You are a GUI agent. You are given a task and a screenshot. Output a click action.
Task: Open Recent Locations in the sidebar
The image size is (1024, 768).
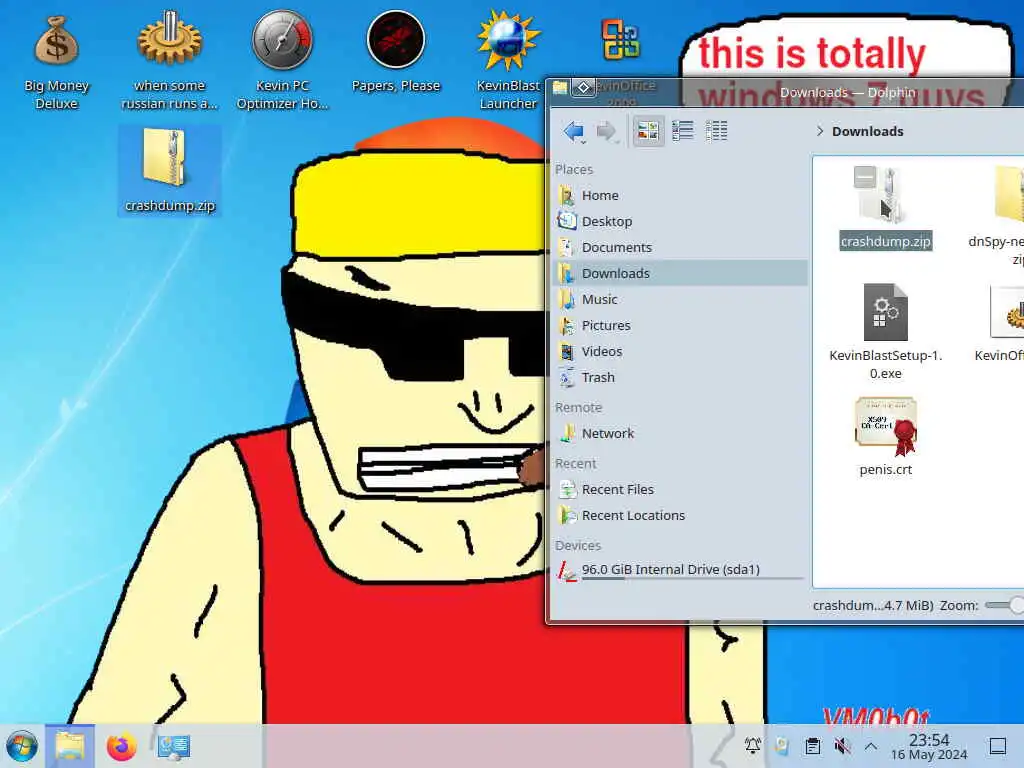pyautogui.click(x=679, y=516)
